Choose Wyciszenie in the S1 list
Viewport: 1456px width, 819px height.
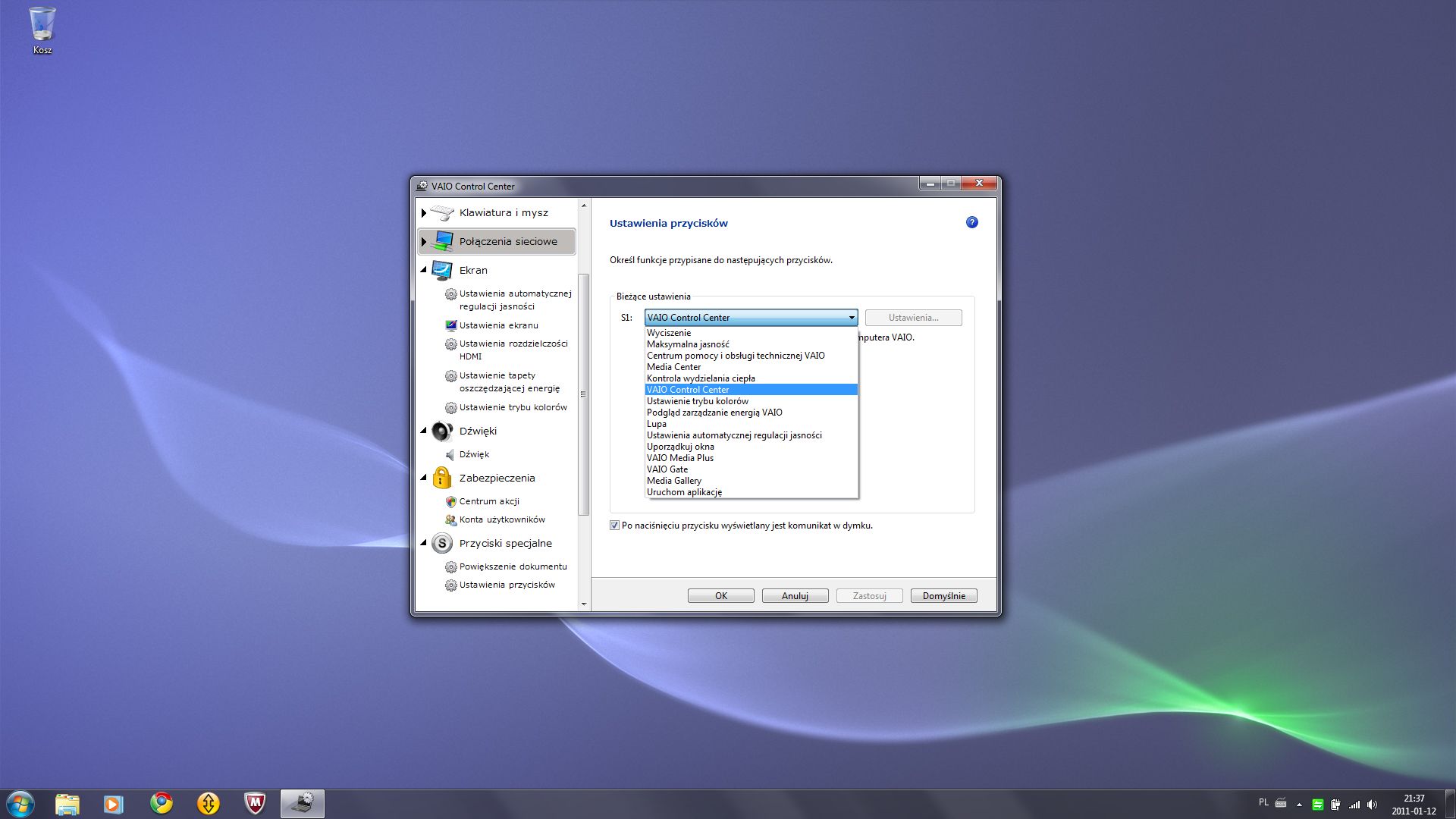click(x=751, y=333)
